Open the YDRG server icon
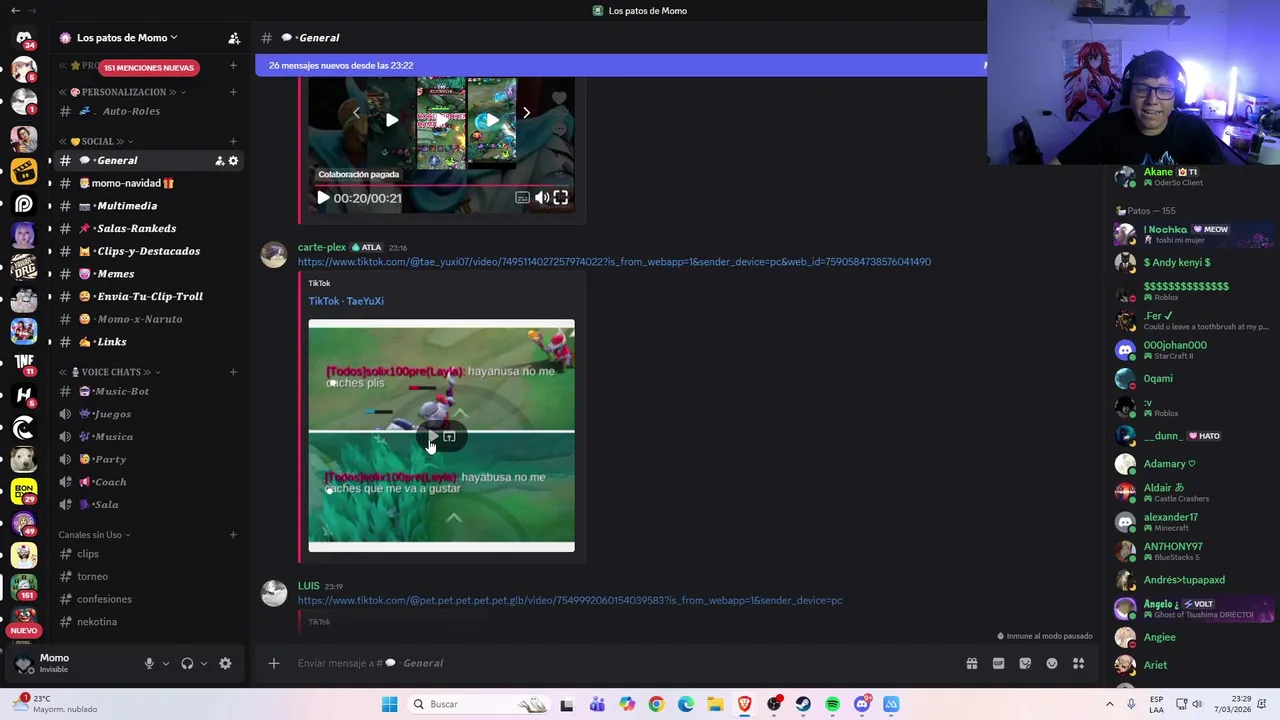The width and height of the screenshot is (1280, 720). pos(24,267)
